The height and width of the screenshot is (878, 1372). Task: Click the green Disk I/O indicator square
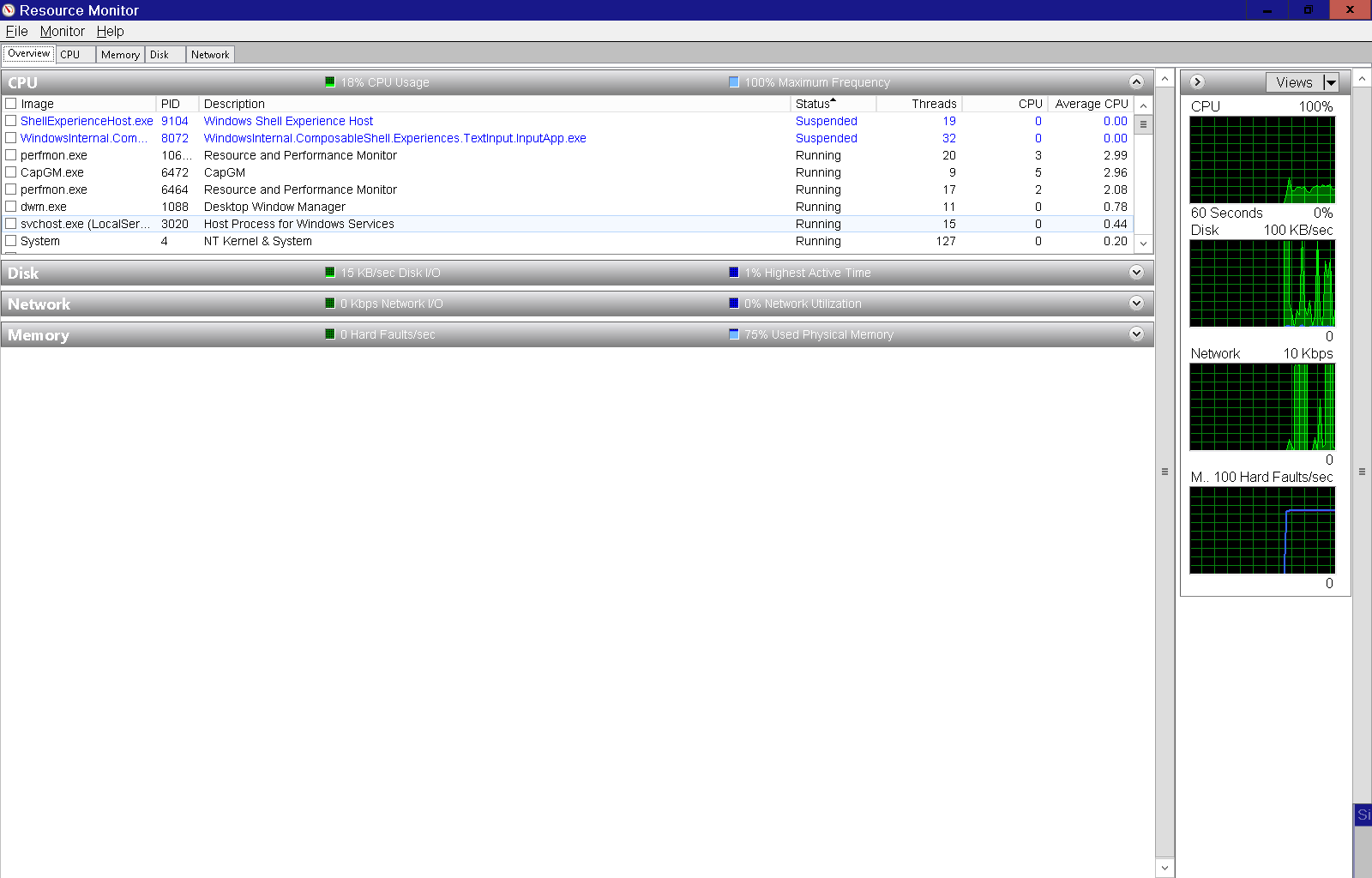click(330, 273)
